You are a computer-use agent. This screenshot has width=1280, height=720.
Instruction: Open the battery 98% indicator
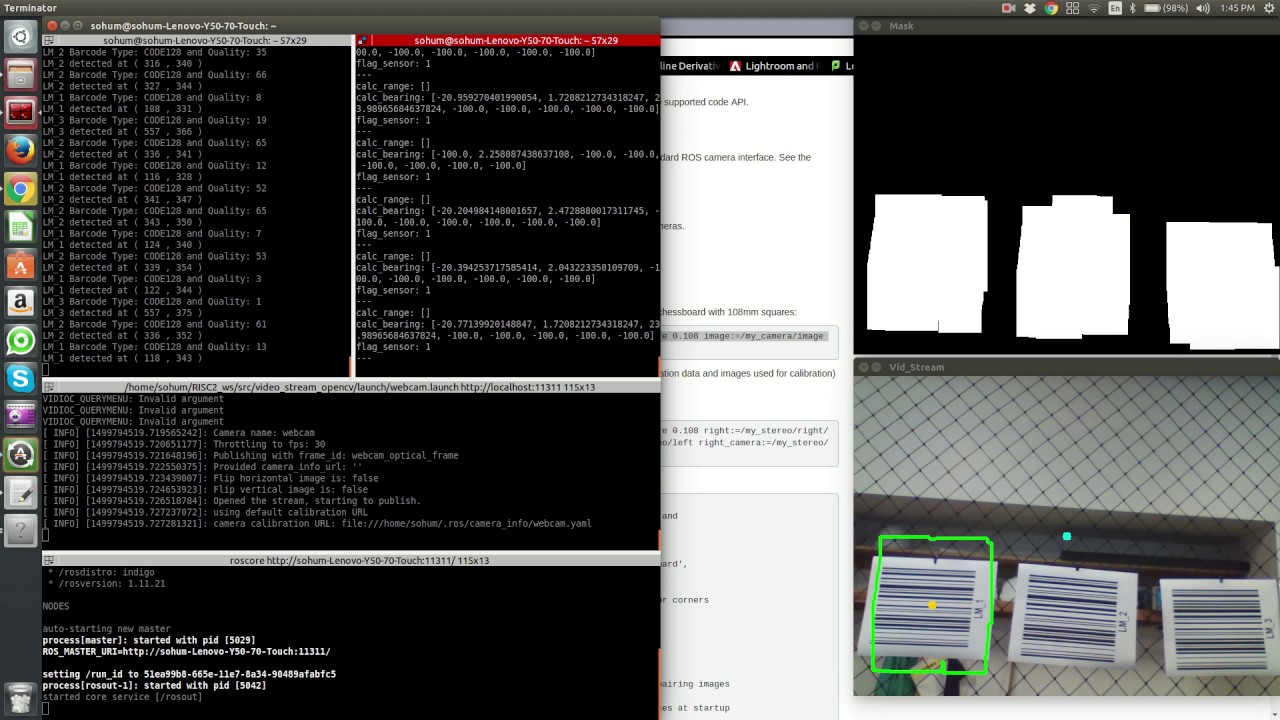click(x=1166, y=8)
